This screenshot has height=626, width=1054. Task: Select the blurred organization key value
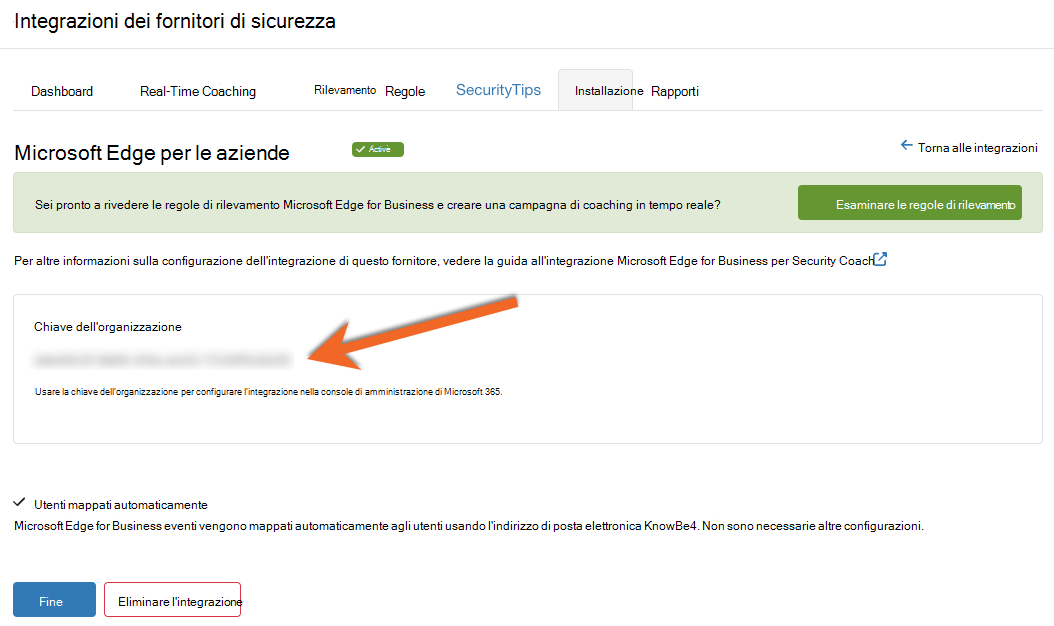tap(162, 360)
